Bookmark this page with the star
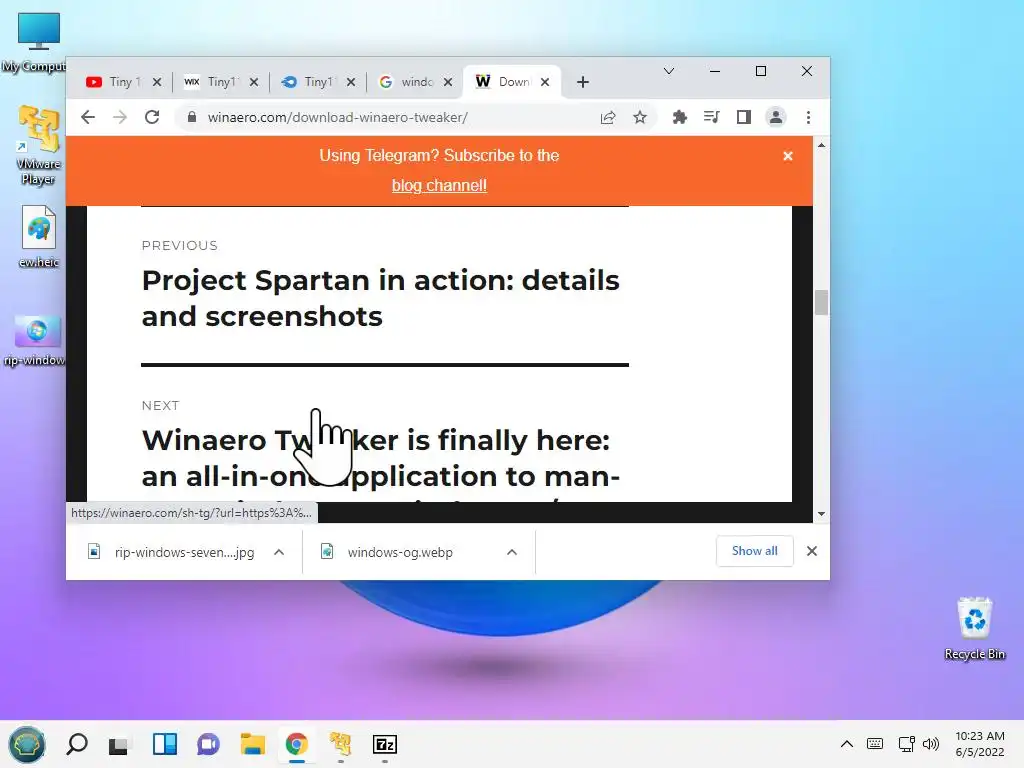This screenshot has width=1024, height=768. click(x=640, y=118)
